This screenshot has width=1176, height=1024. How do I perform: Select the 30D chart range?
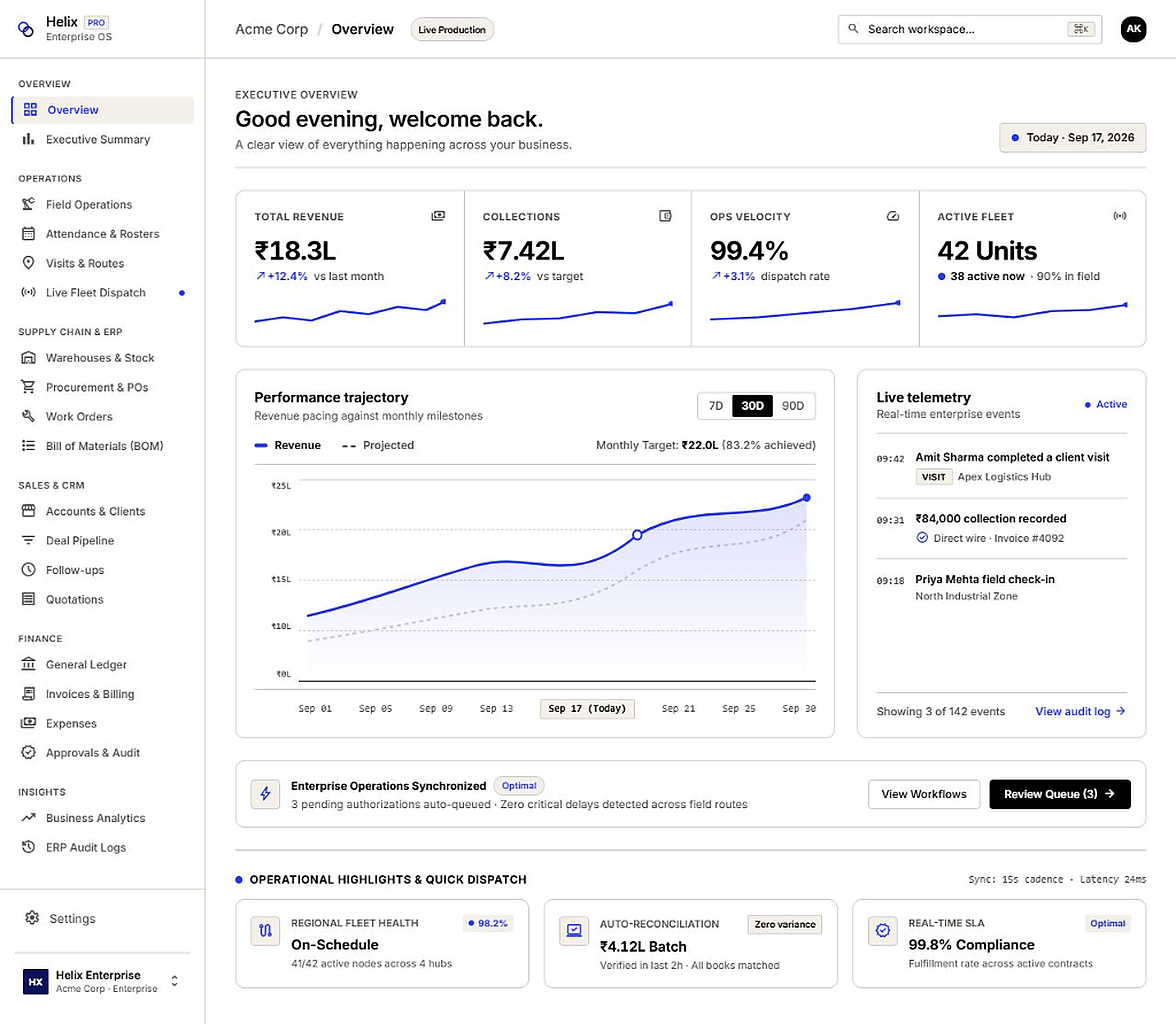click(x=752, y=406)
